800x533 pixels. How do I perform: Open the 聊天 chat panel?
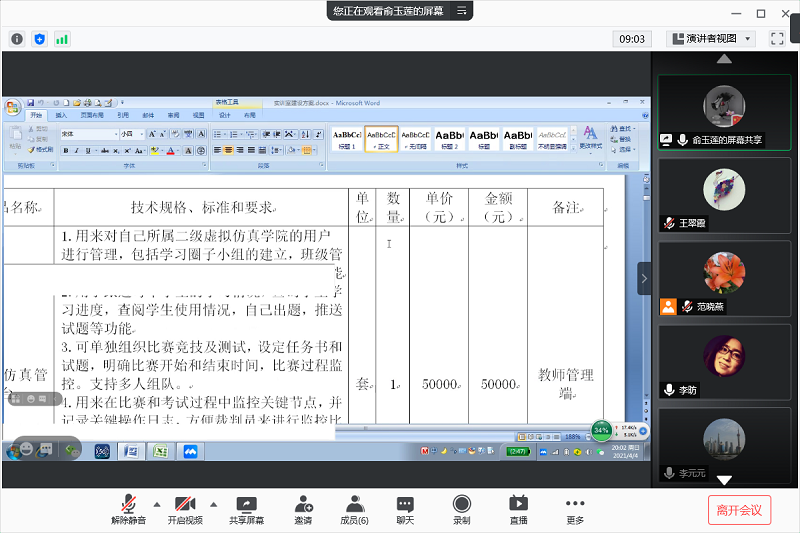(405, 510)
